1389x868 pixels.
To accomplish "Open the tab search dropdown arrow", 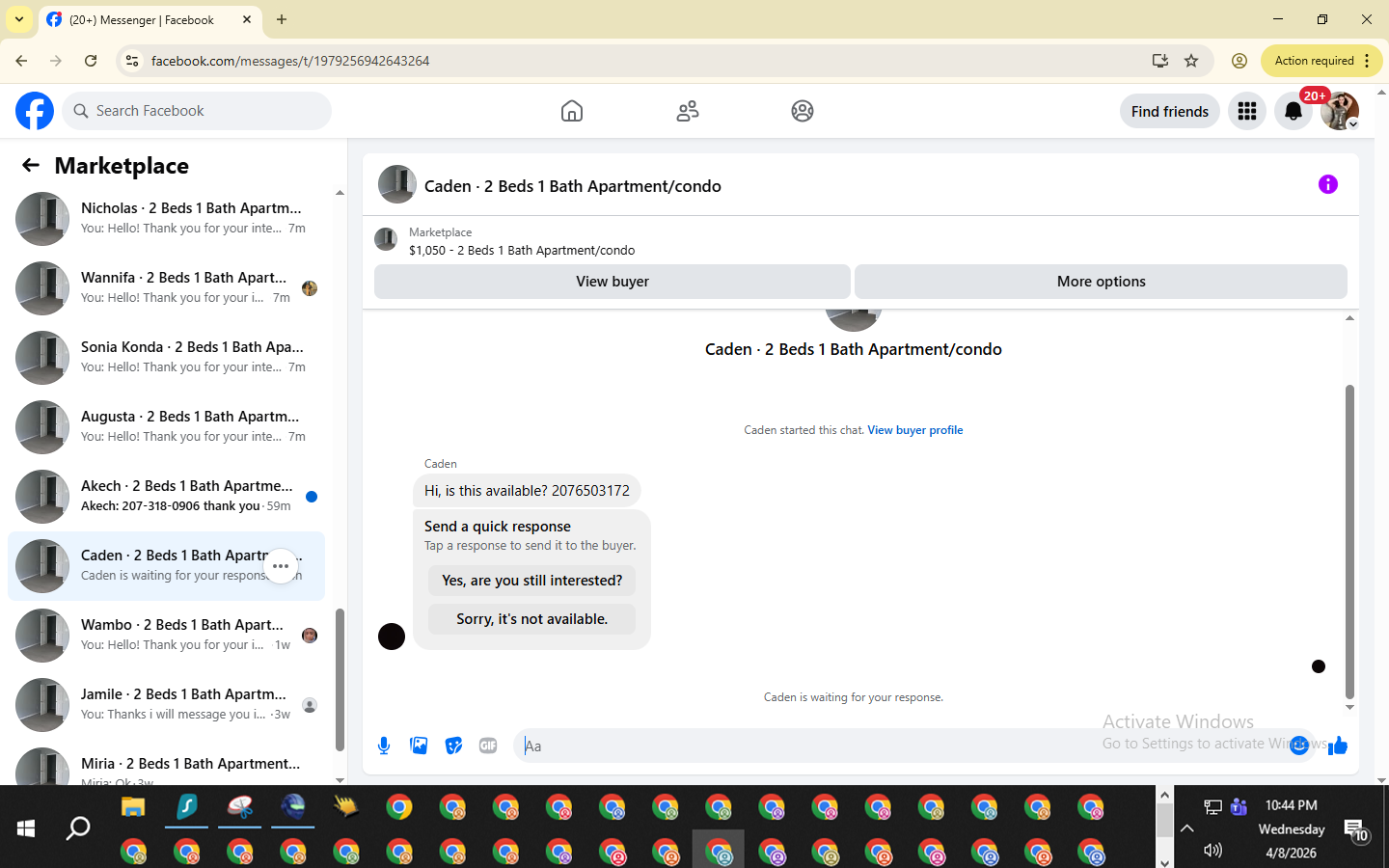I will 18,19.
